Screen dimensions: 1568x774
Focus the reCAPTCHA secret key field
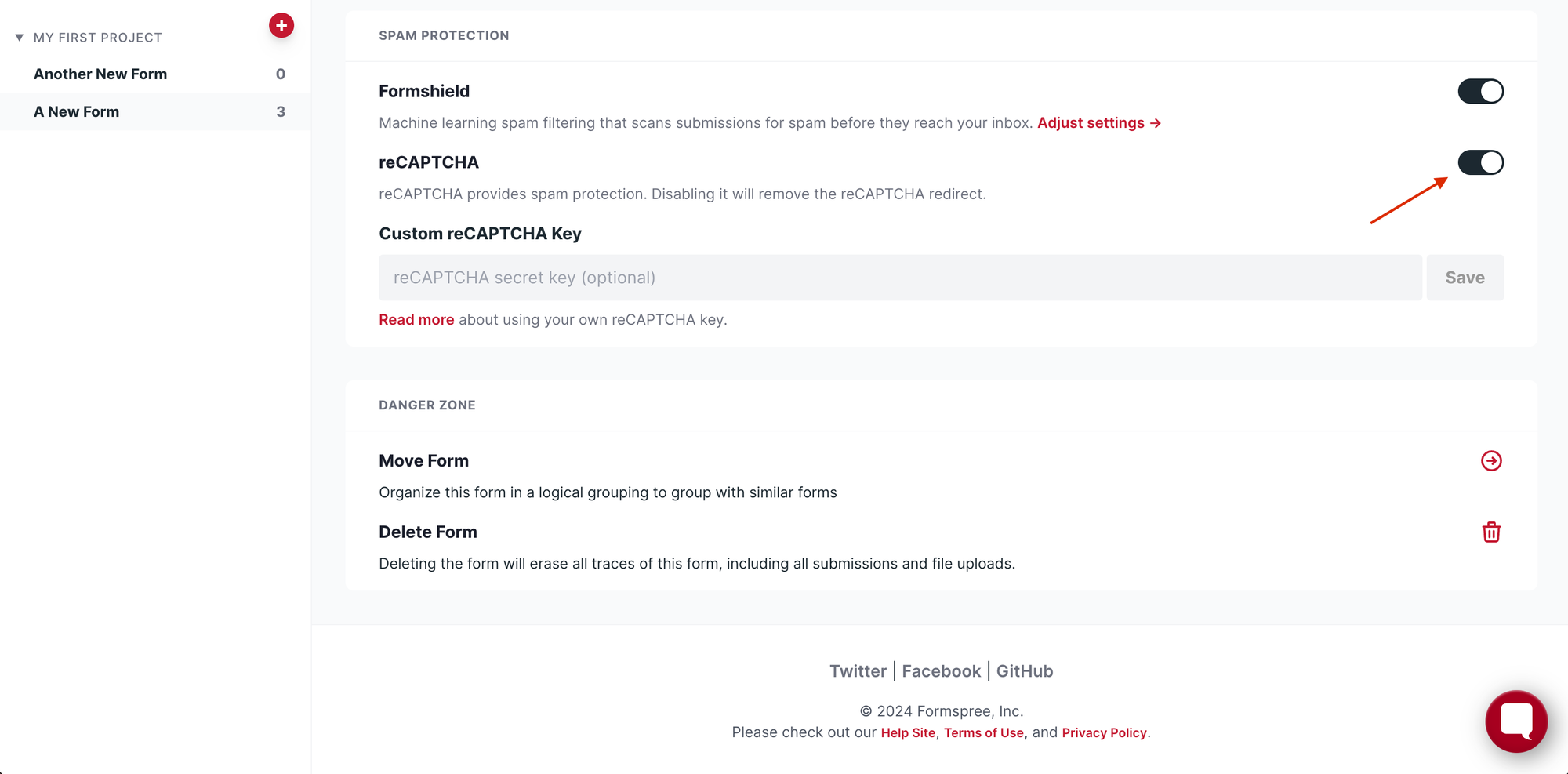coord(900,278)
